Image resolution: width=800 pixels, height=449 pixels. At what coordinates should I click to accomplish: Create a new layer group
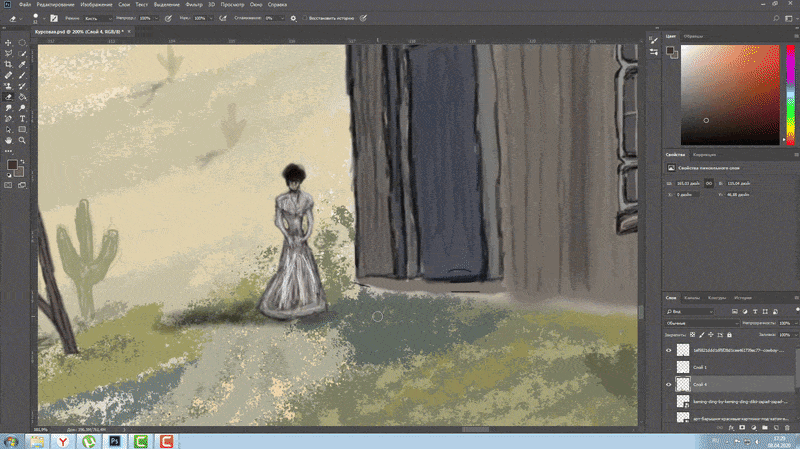click(x=765, y=428)
